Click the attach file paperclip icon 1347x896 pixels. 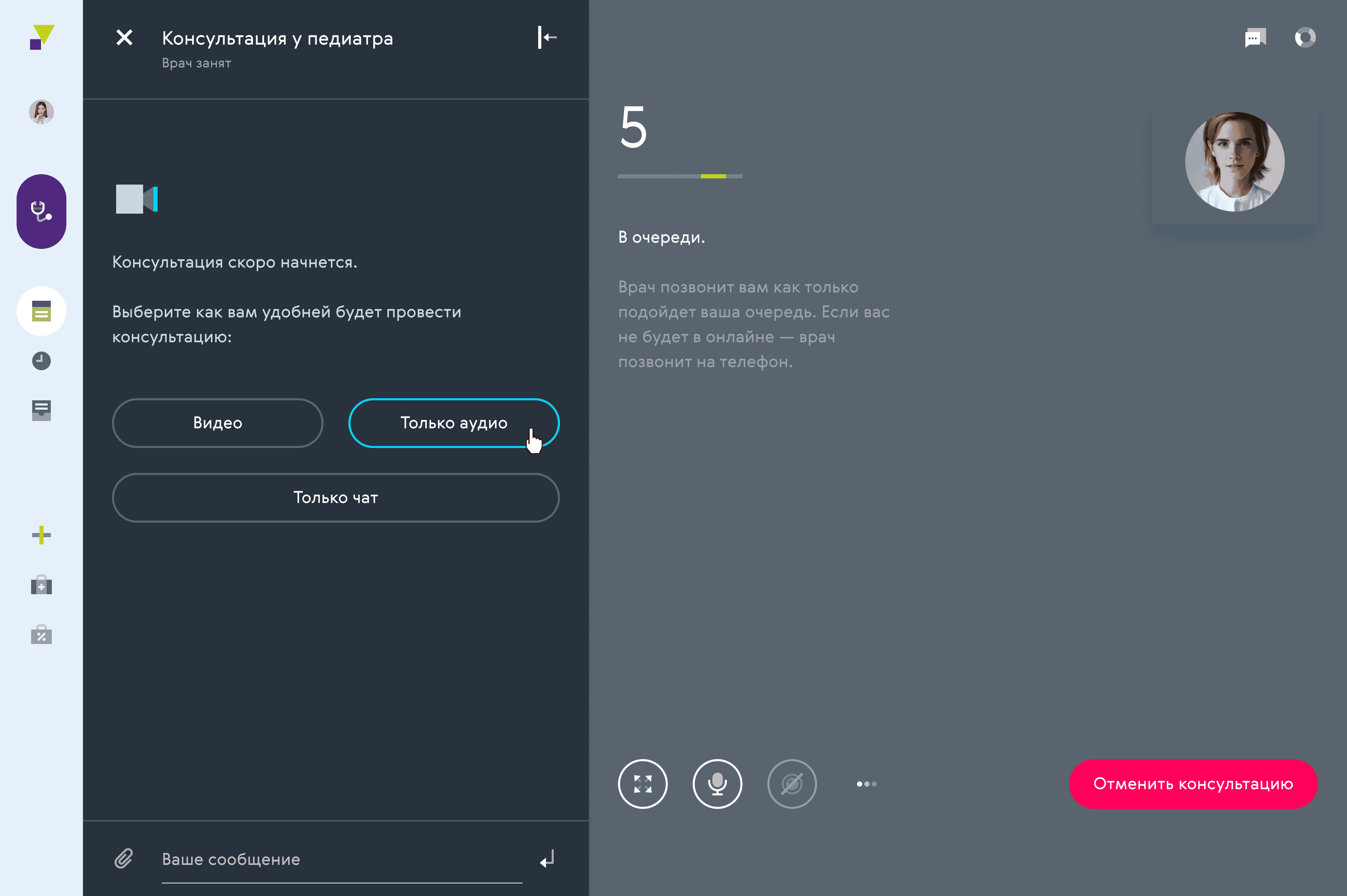pos(123,858)
